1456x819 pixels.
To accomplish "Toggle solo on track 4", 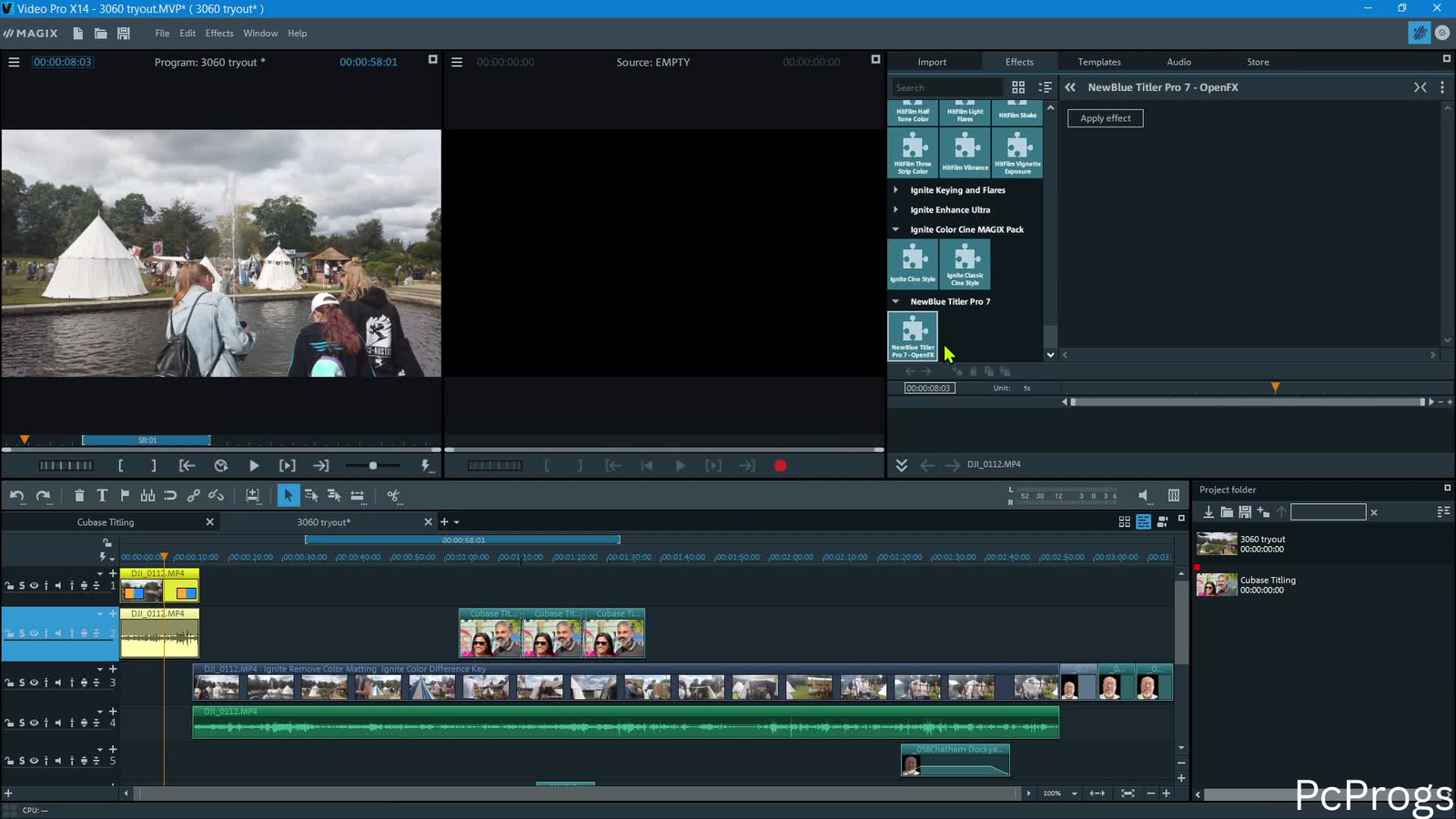I will click(x=22, y=723).
